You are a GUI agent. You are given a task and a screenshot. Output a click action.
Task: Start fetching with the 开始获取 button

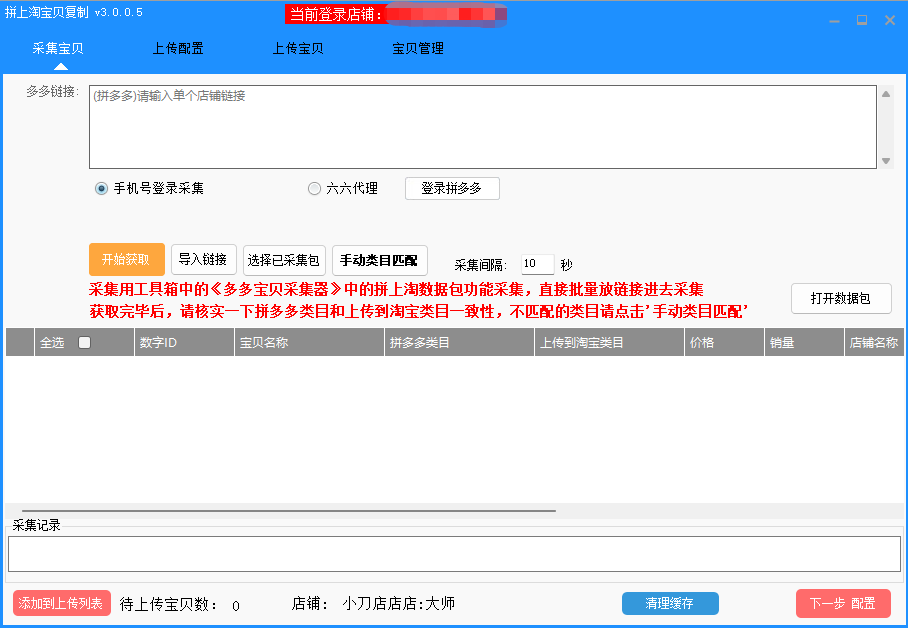click(x=127, y=260)
